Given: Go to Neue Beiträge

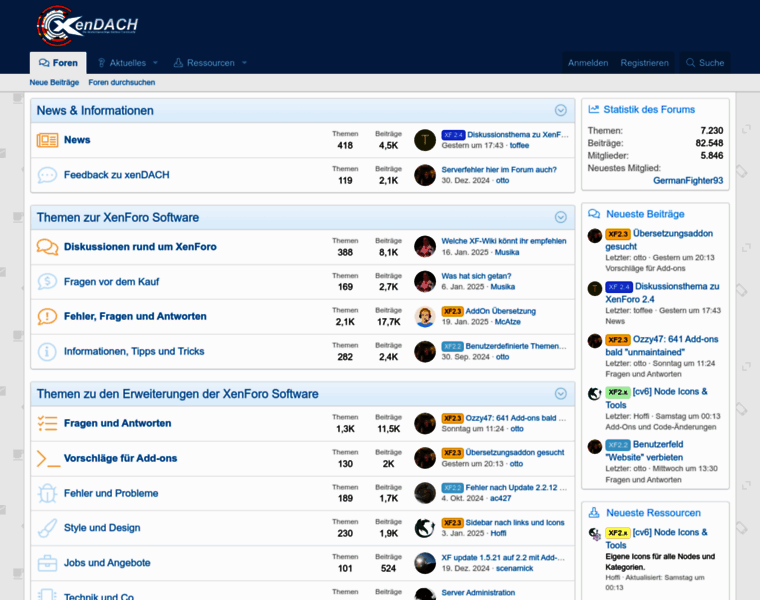Looking at the screenshot, I should pos(54,82).
